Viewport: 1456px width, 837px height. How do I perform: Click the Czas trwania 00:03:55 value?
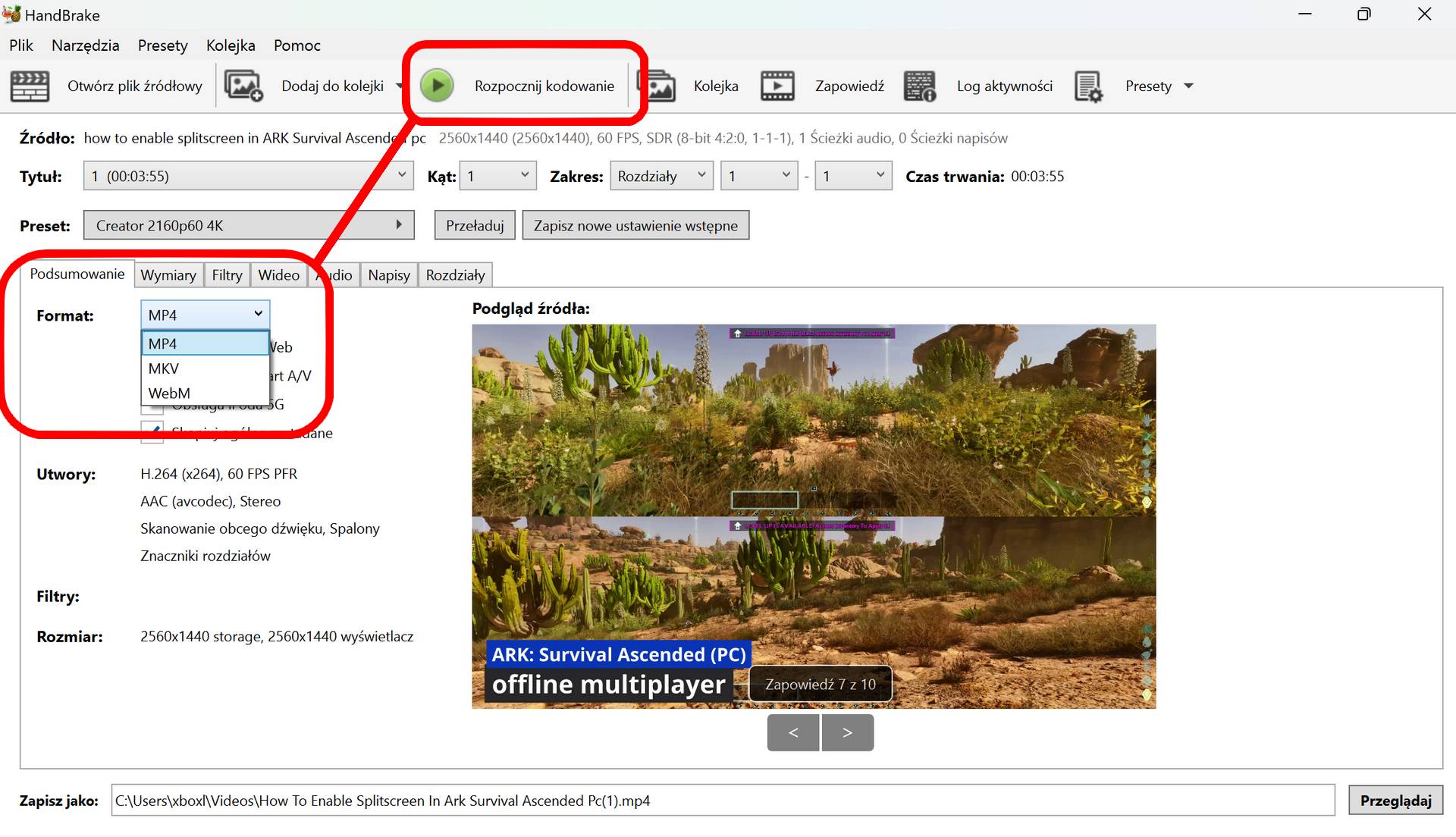pos(1037,176)
